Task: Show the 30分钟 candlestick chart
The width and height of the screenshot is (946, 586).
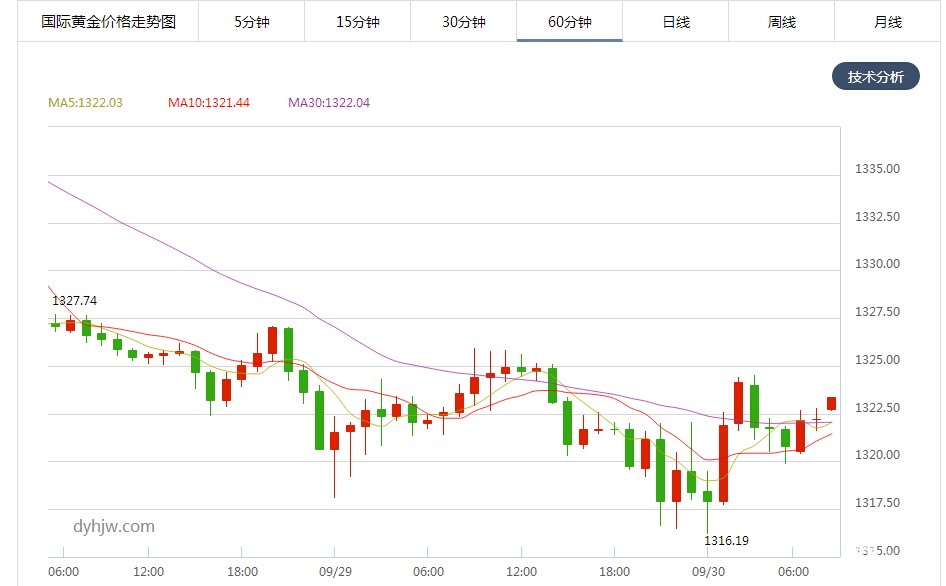Action: click(464, 22)
